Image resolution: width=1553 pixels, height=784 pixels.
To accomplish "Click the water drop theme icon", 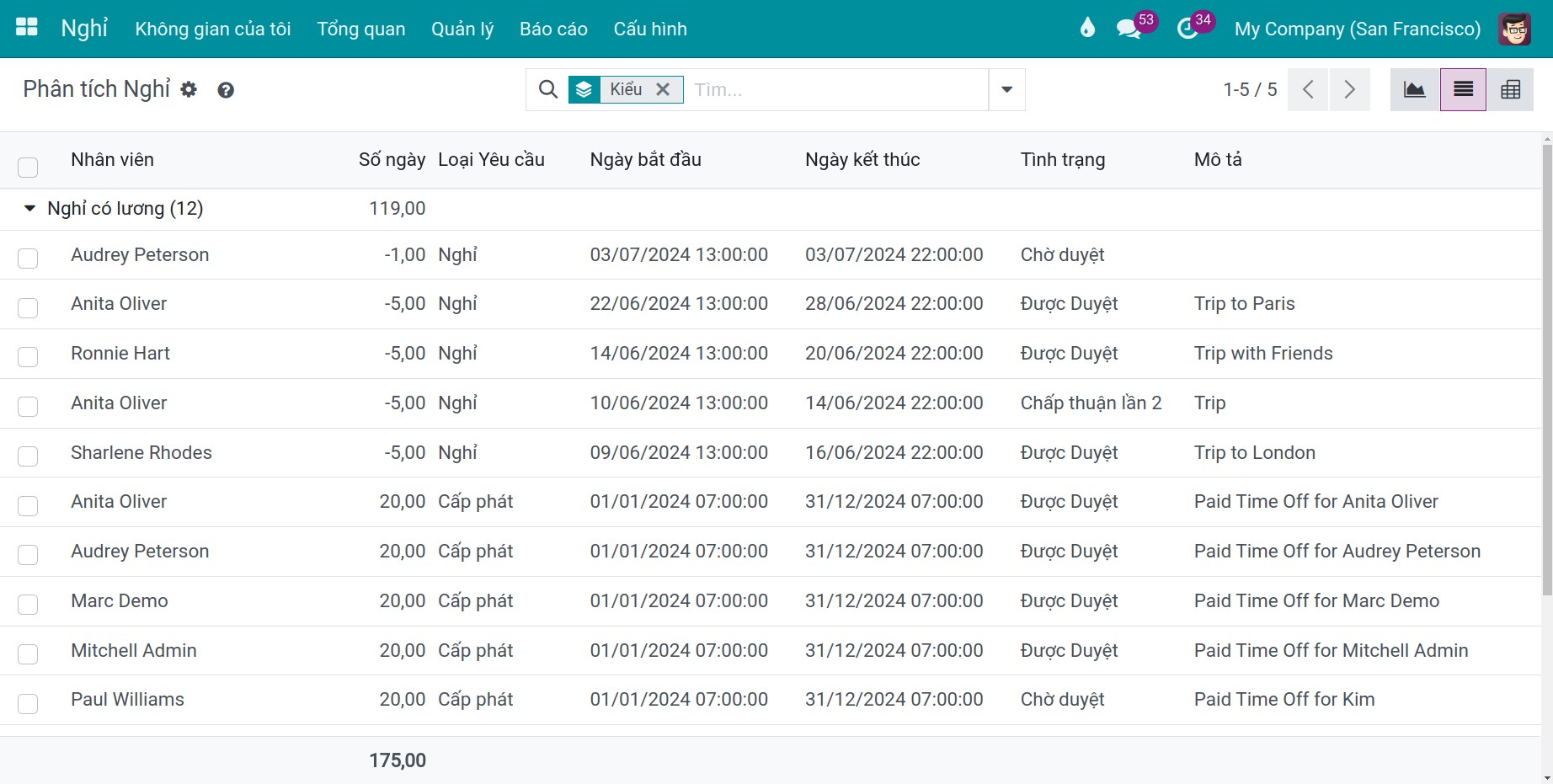I will (x=1087, y=29).
